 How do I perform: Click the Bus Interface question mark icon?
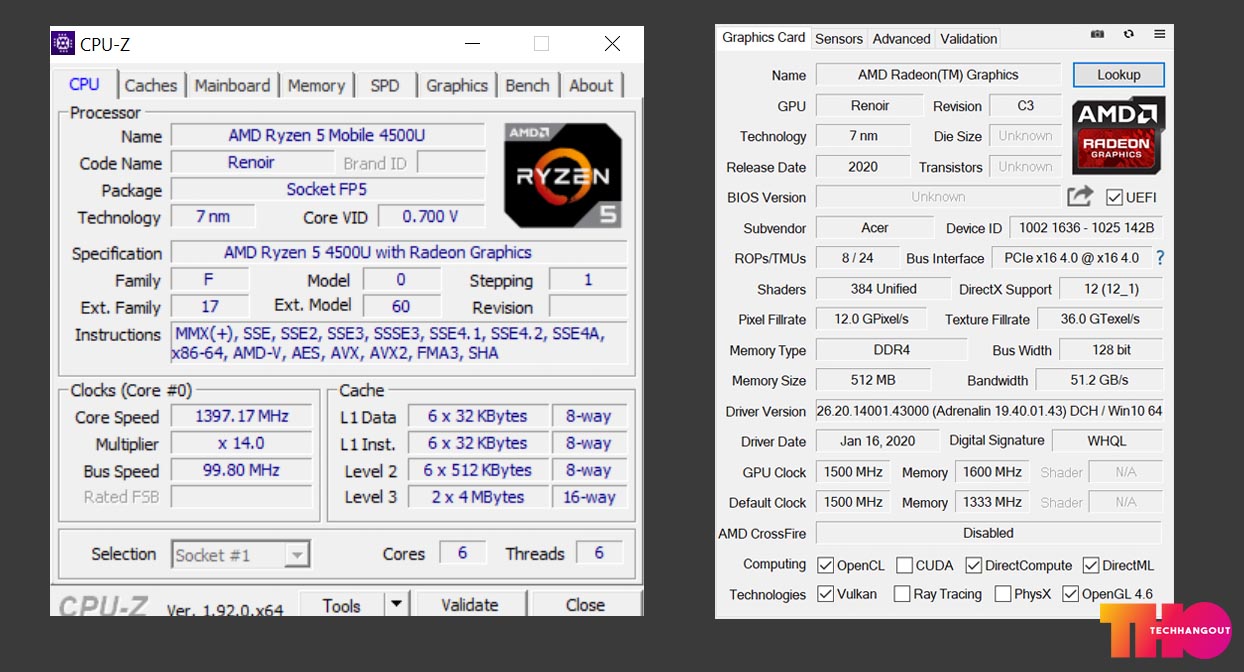coord(1160,258)
